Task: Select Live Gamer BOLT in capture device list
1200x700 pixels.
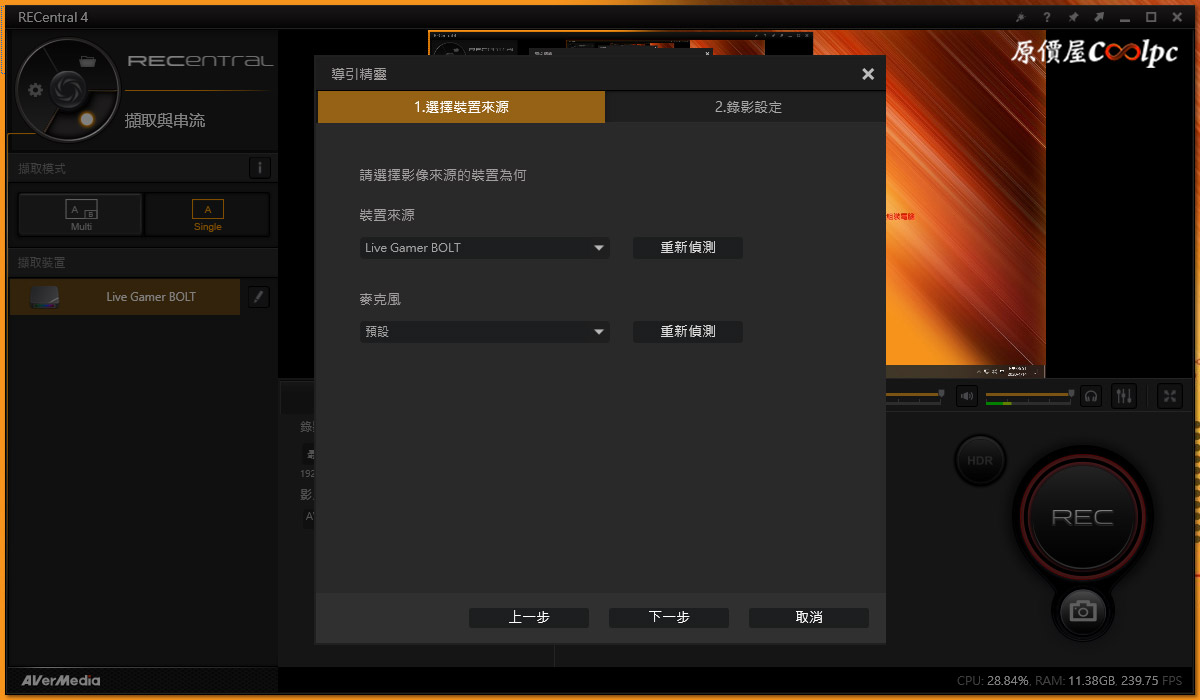Action: click(x=125, y=297)
